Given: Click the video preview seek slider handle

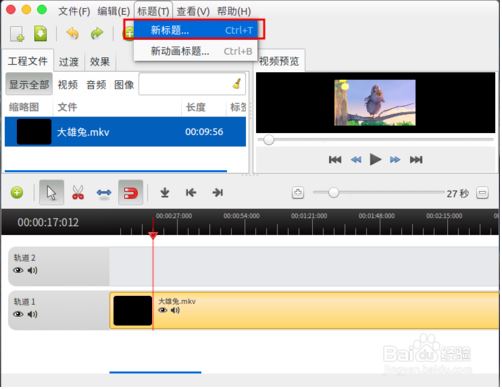Looking at the screenshot, I should [x=269, y=140].
